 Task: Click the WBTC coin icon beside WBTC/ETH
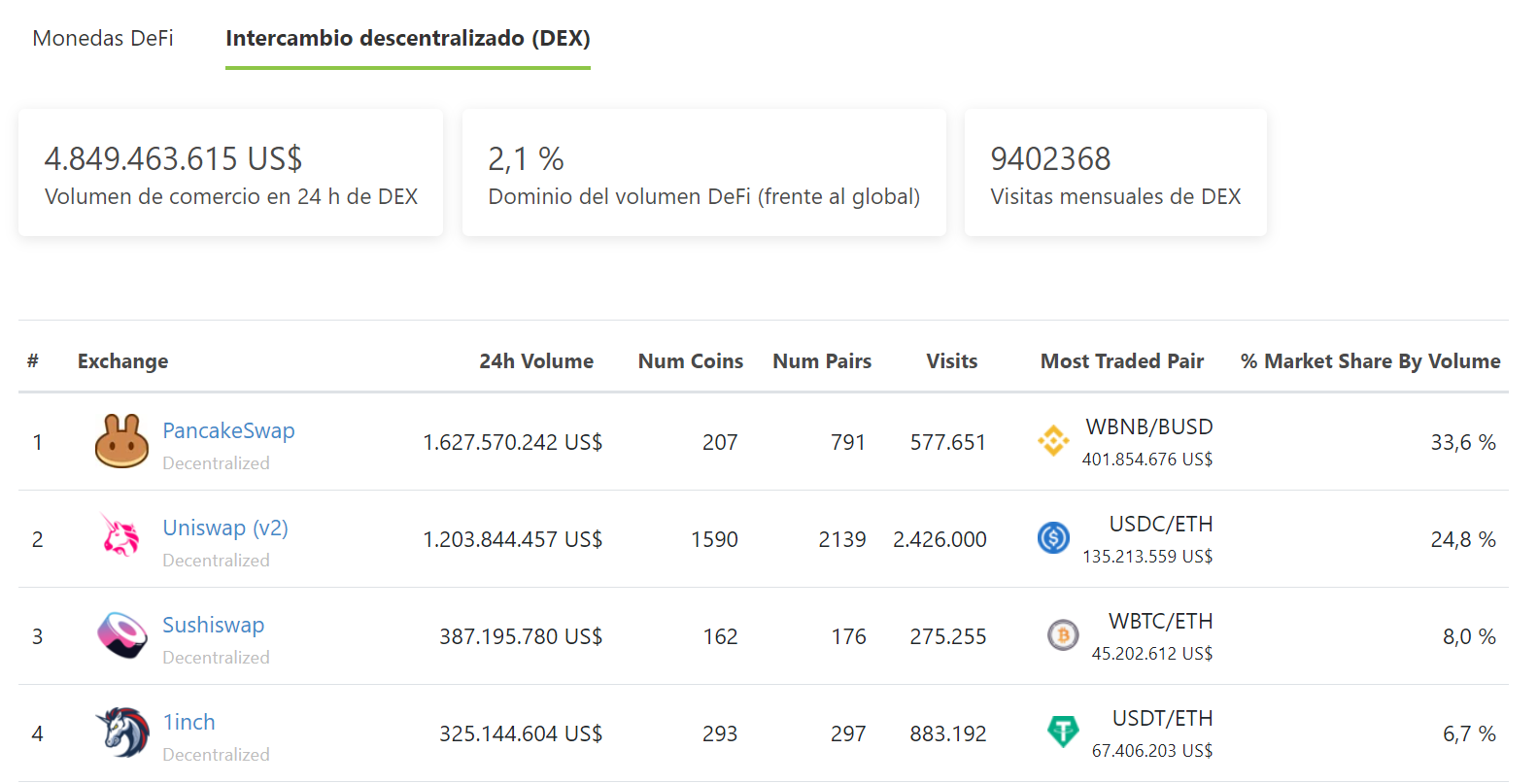1063,635
